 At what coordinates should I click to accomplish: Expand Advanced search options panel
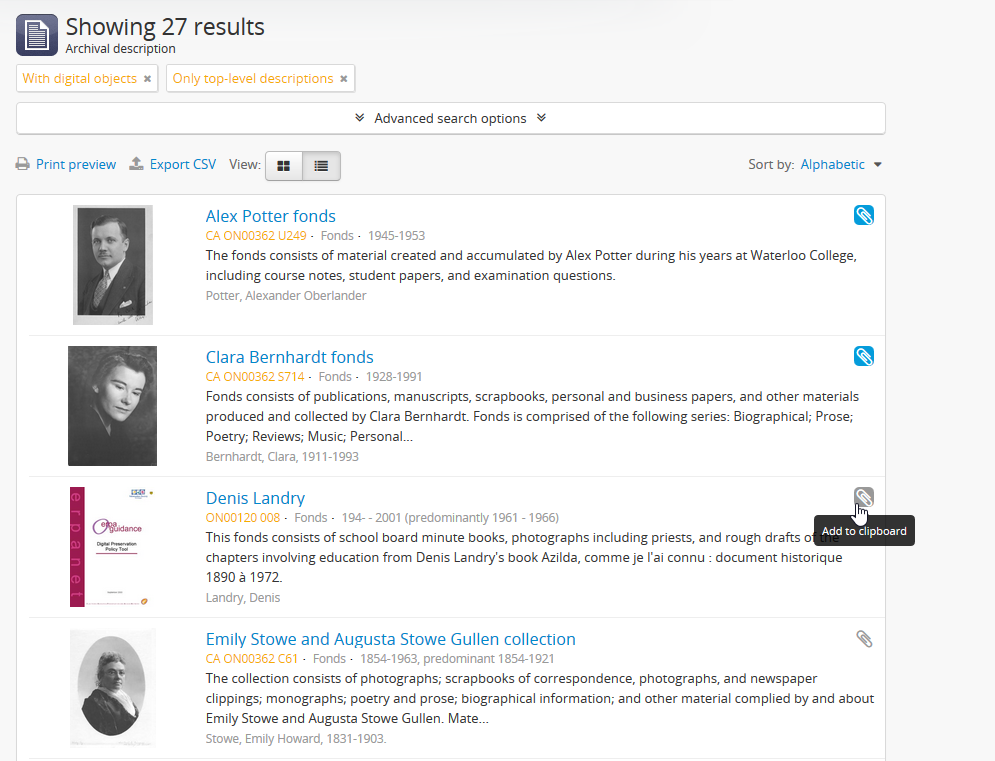[450, 118]
